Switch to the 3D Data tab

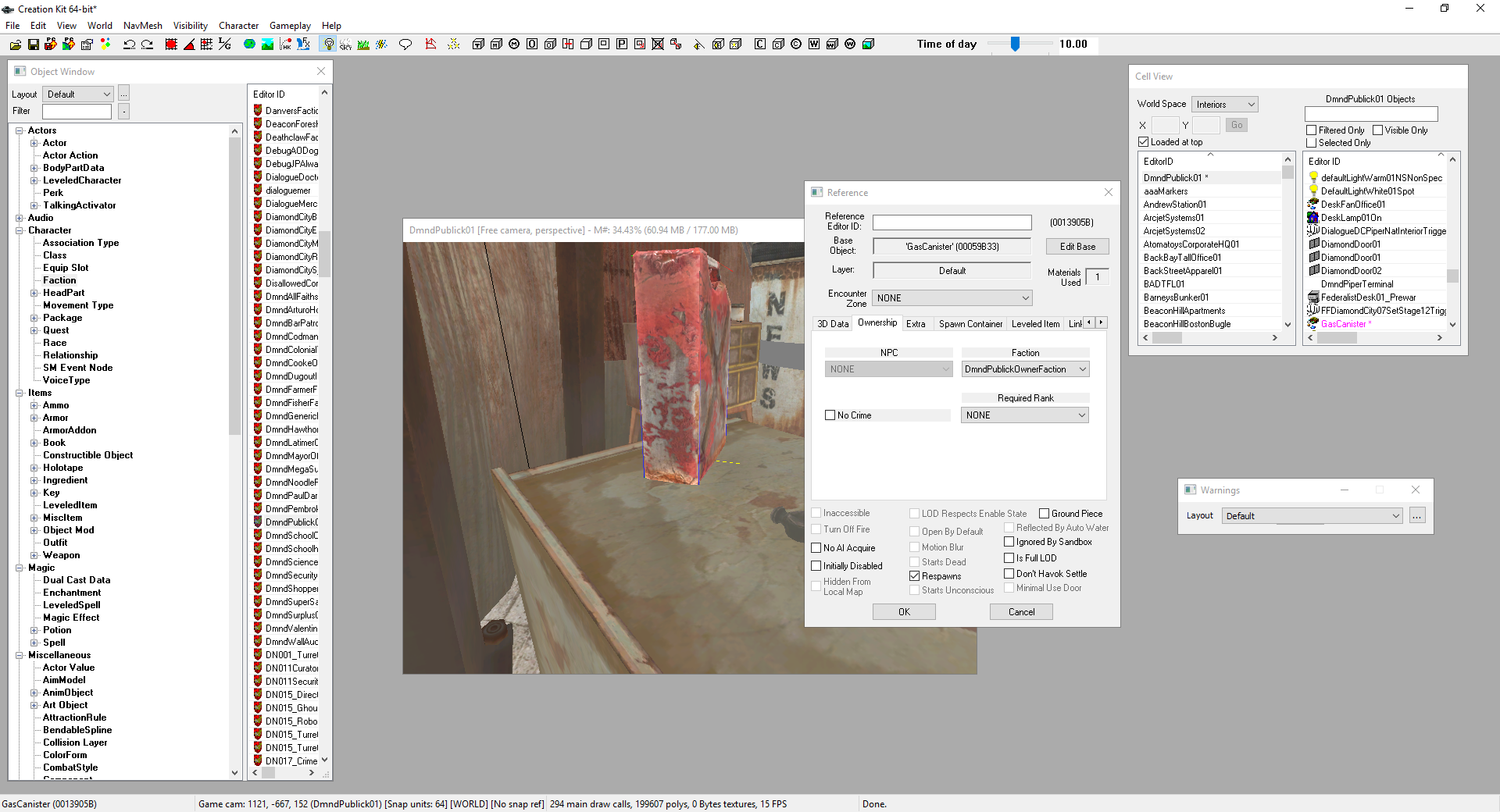833,324
